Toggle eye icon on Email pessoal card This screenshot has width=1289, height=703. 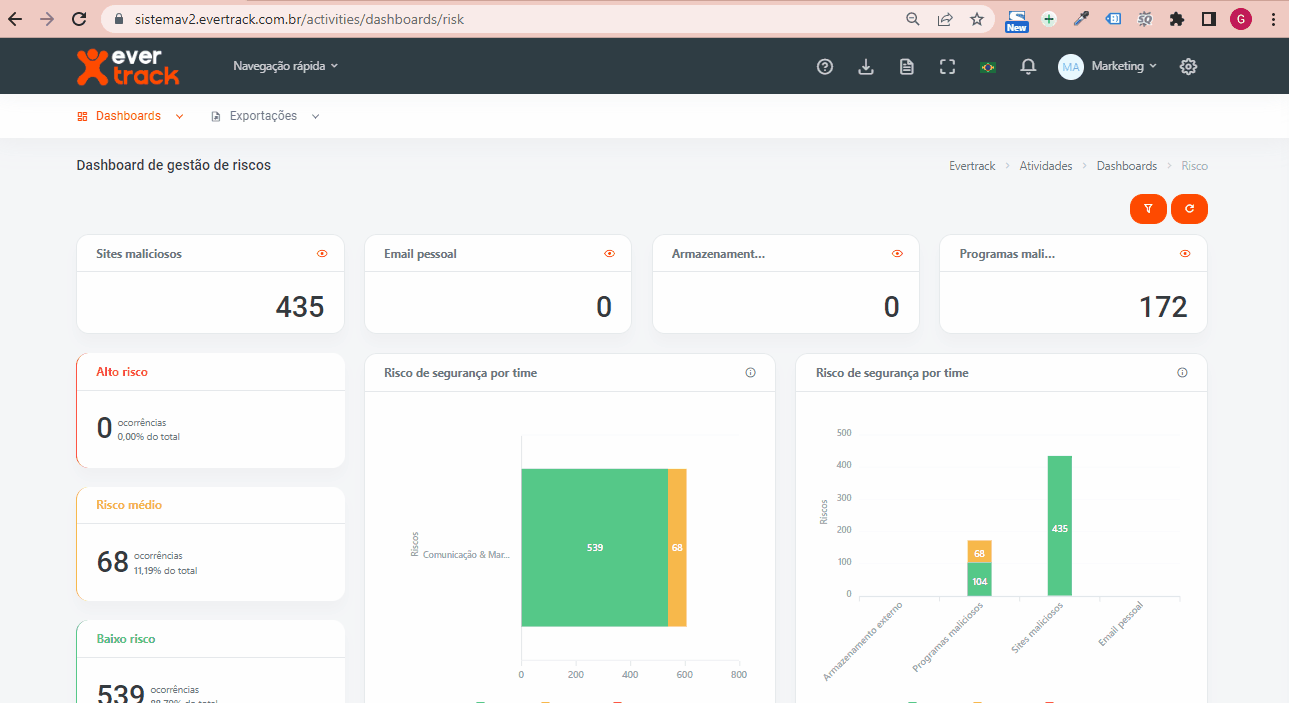609,254
